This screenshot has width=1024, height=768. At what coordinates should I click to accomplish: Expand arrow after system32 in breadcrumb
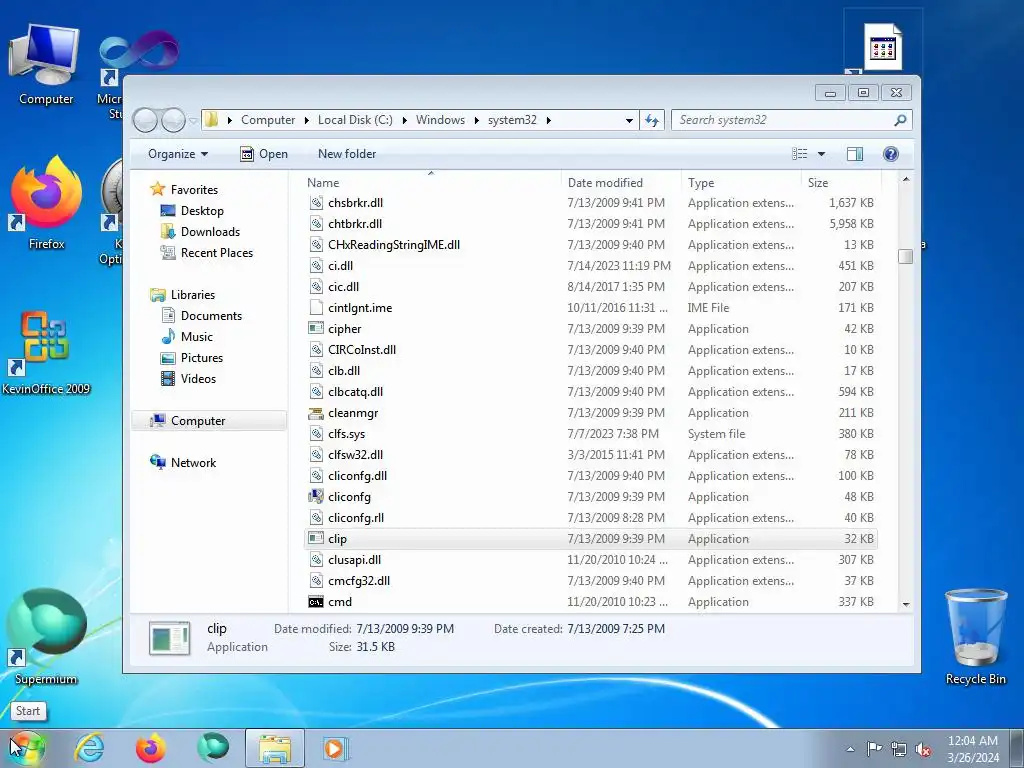coord(548,120)
